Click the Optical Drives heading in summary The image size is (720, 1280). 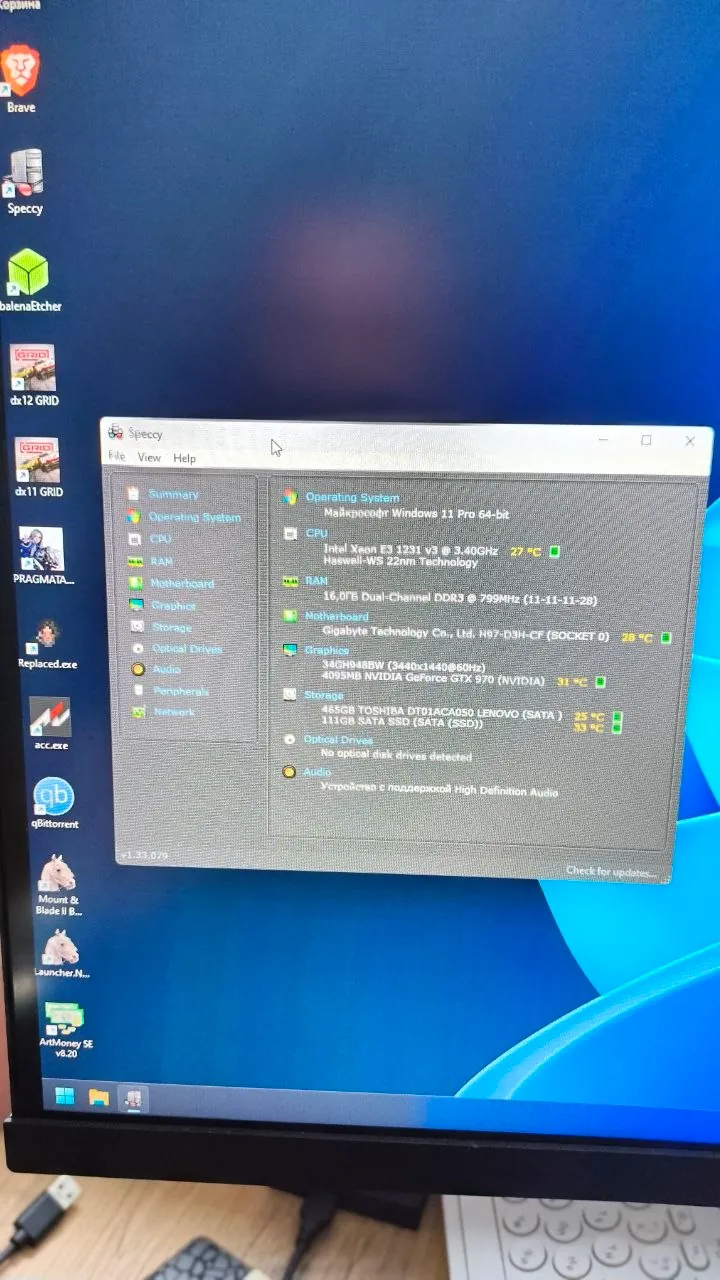(x=338, y=739)
